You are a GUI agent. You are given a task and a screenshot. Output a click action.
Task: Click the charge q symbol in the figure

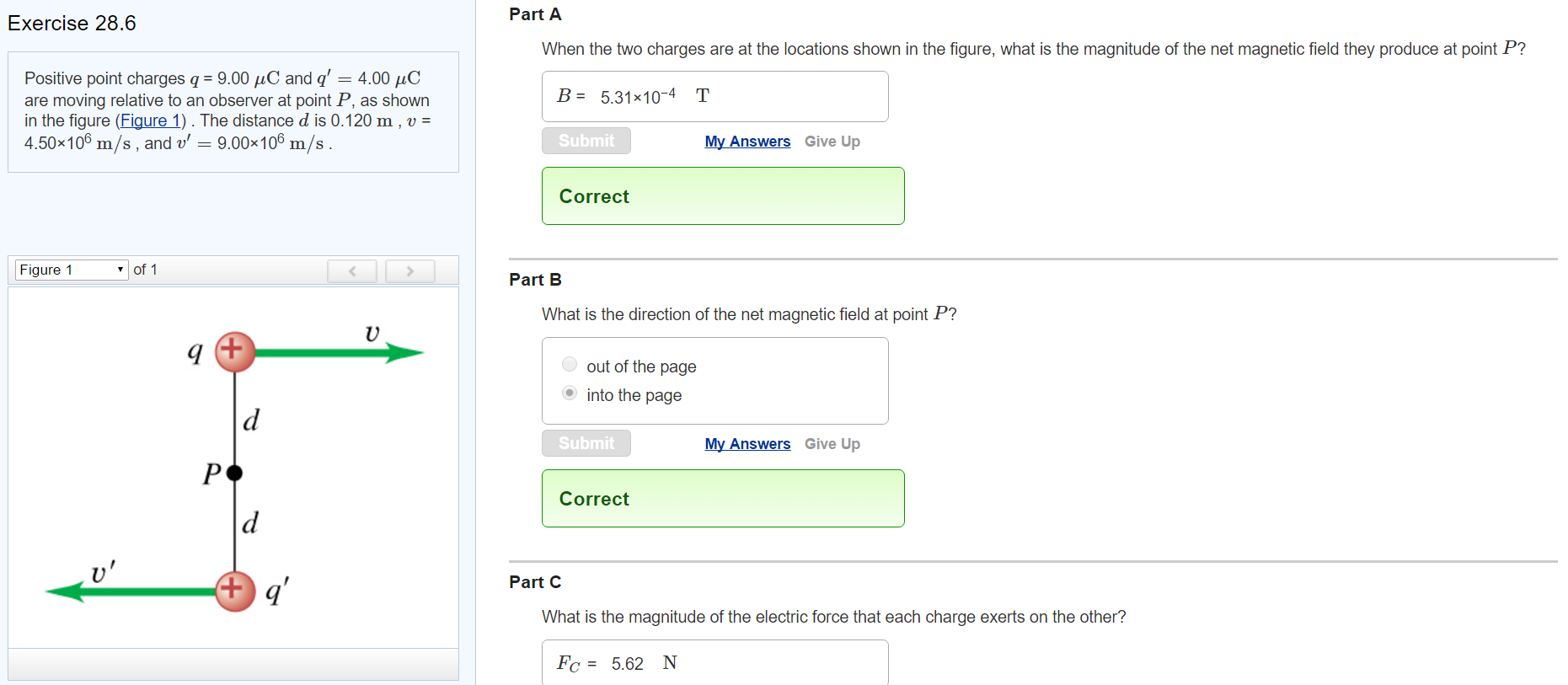[x=233, y=351]
